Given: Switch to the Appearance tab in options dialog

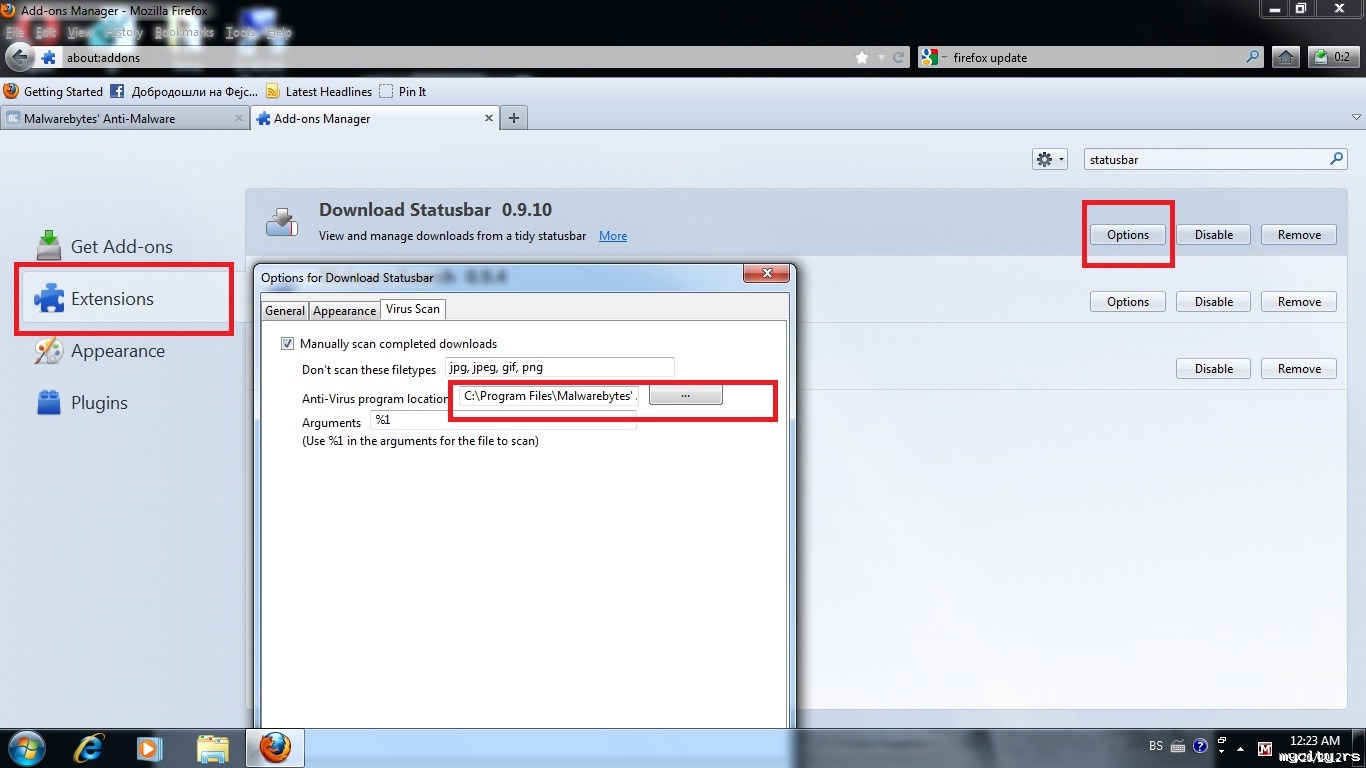Looking at the screenshot, I should coord(345,311).
